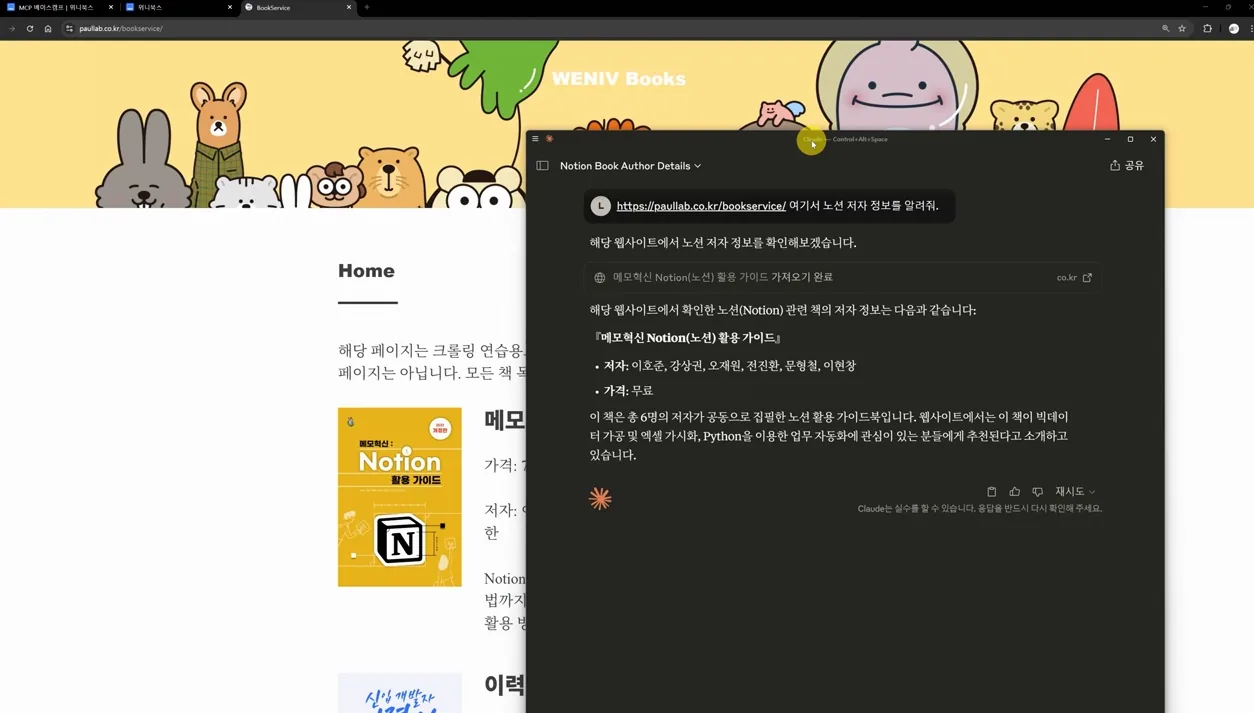Switch to the MCP 베이스캠프 browser tab
Screen dimensions: 1254x713
click(58, 7)
